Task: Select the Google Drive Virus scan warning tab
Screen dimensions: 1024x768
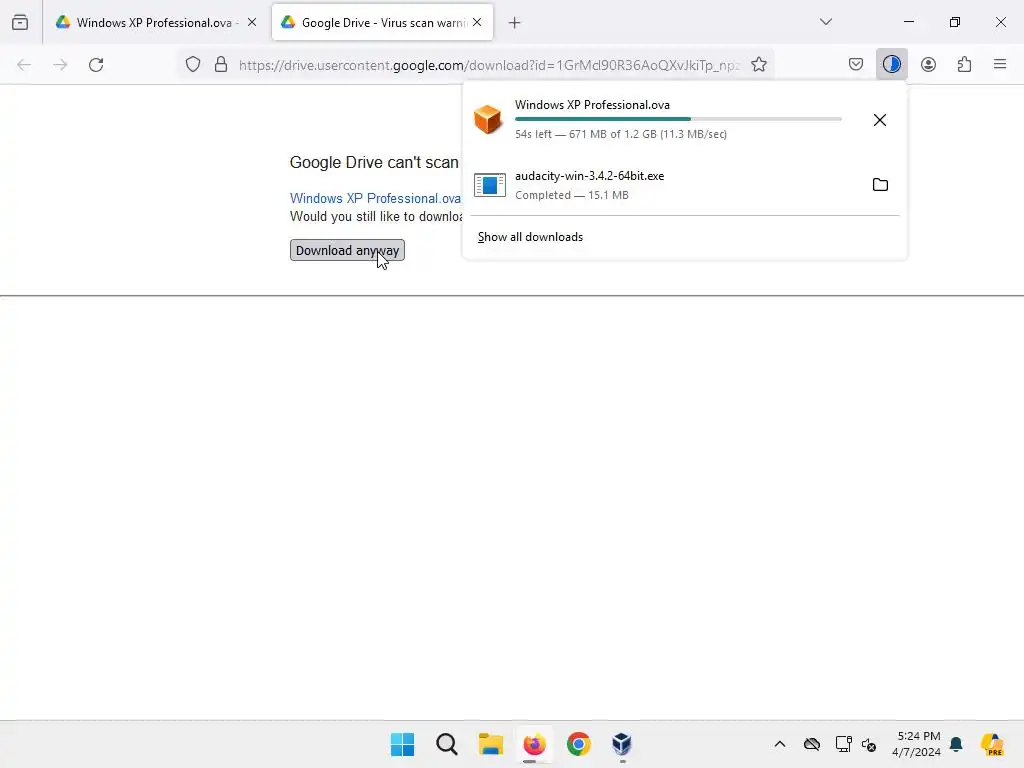Action: [383, 23]
